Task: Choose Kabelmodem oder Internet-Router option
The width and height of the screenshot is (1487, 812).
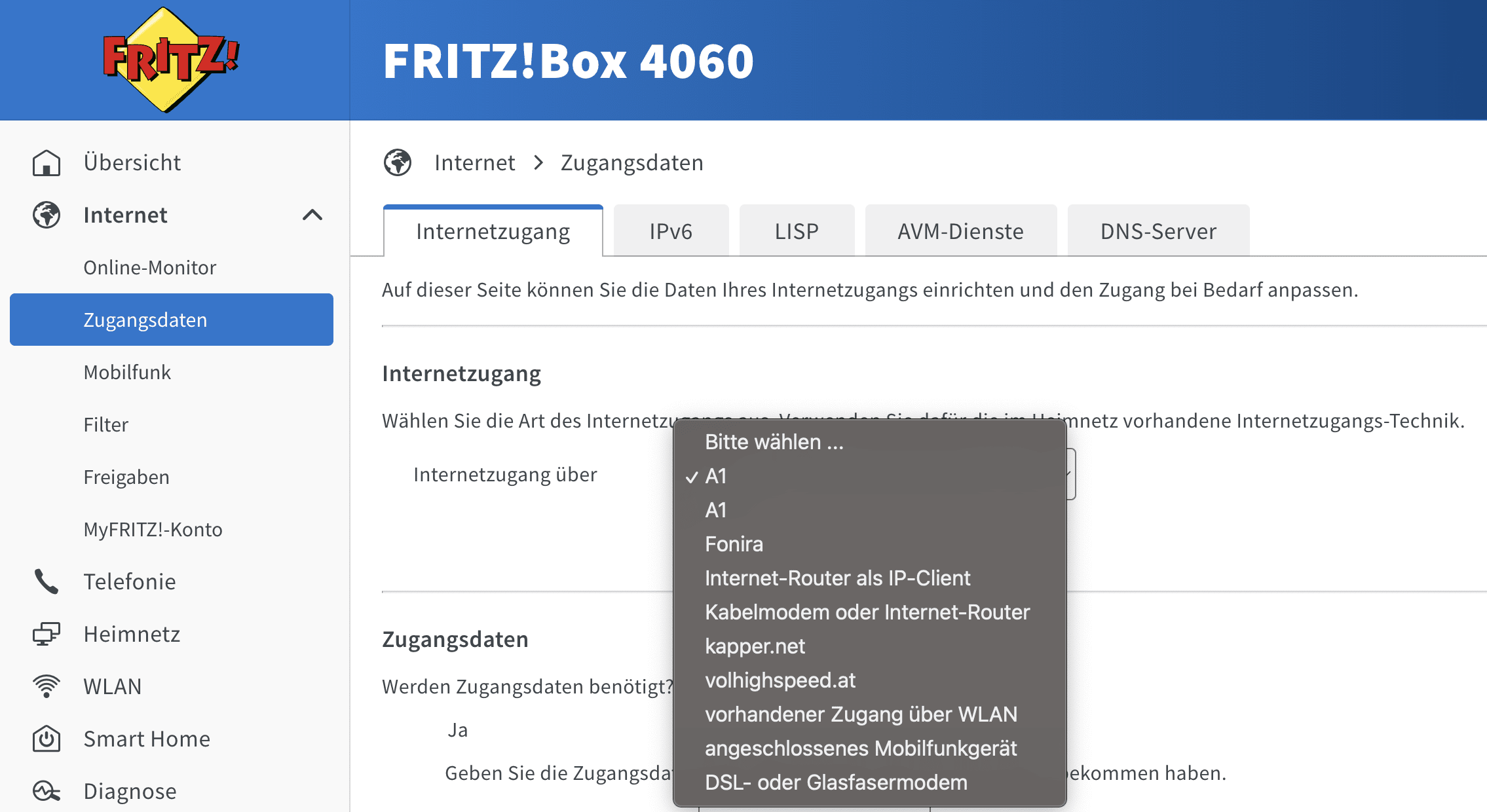Action: point(867,612)
